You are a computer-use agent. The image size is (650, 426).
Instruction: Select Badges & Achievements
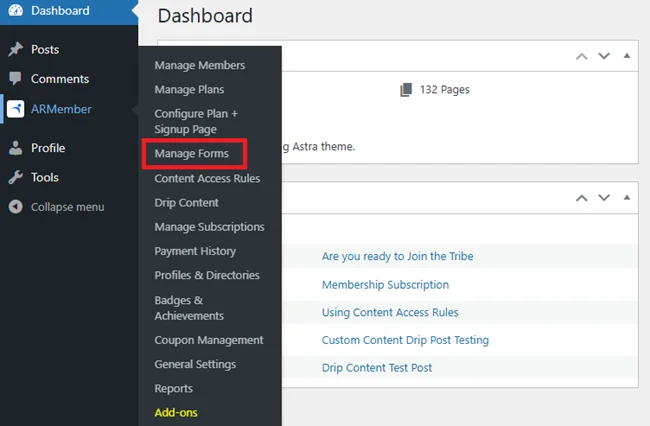coord(189,308)
